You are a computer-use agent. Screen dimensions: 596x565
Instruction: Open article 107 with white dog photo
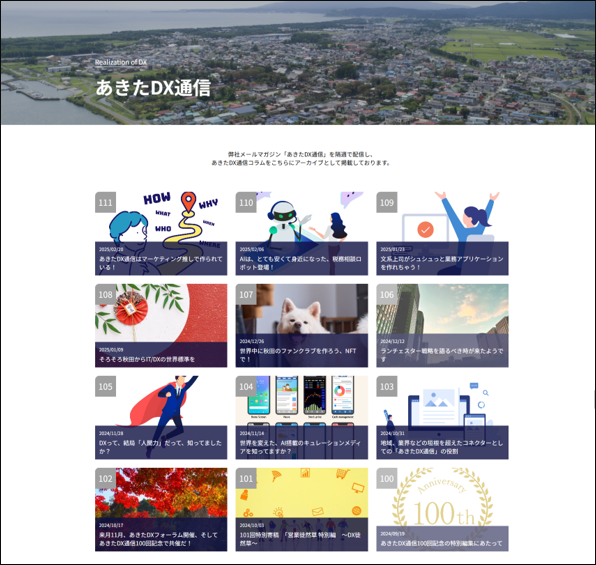tap(301, 325)
